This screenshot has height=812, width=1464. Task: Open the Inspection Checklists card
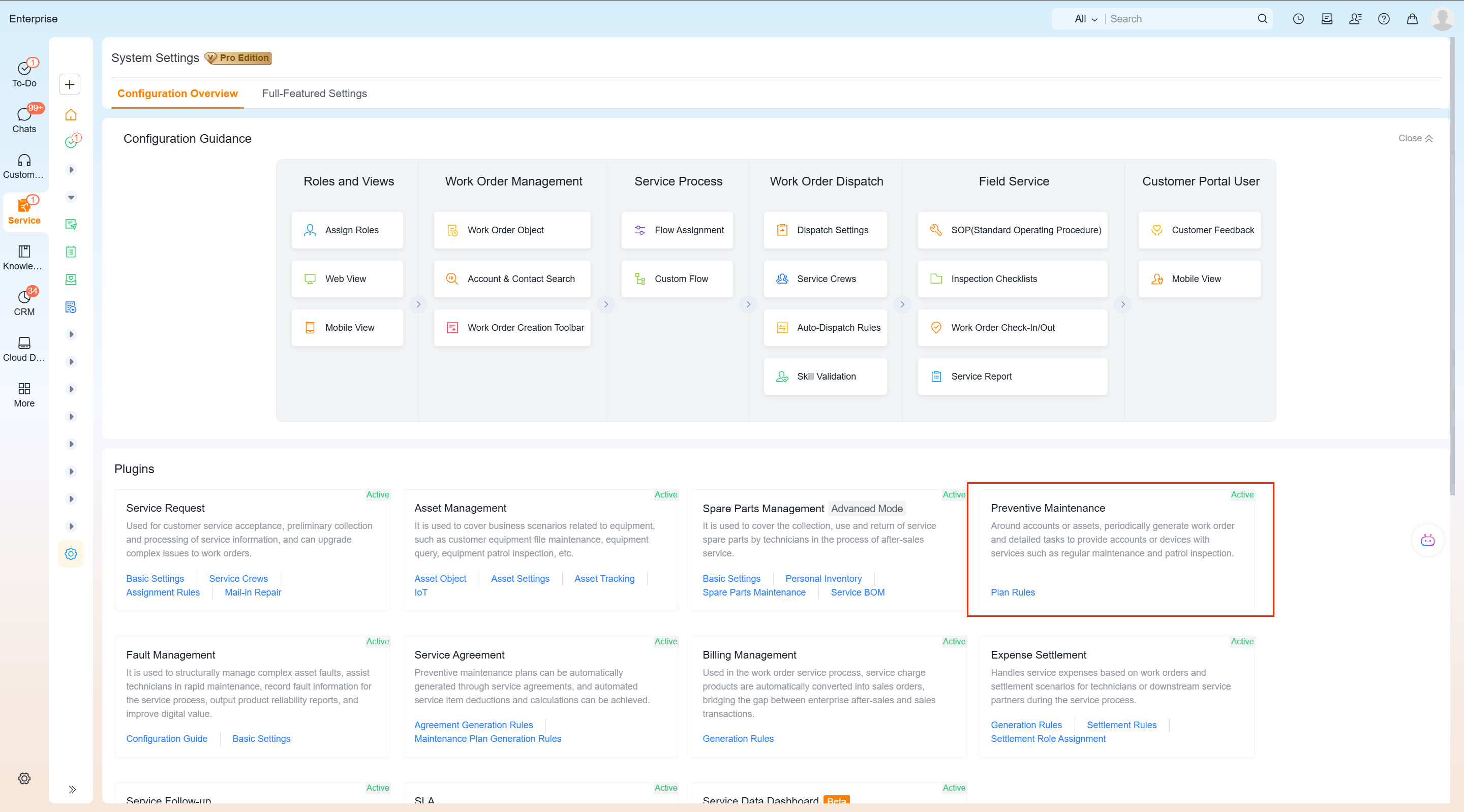click(x=1012, y=279)
